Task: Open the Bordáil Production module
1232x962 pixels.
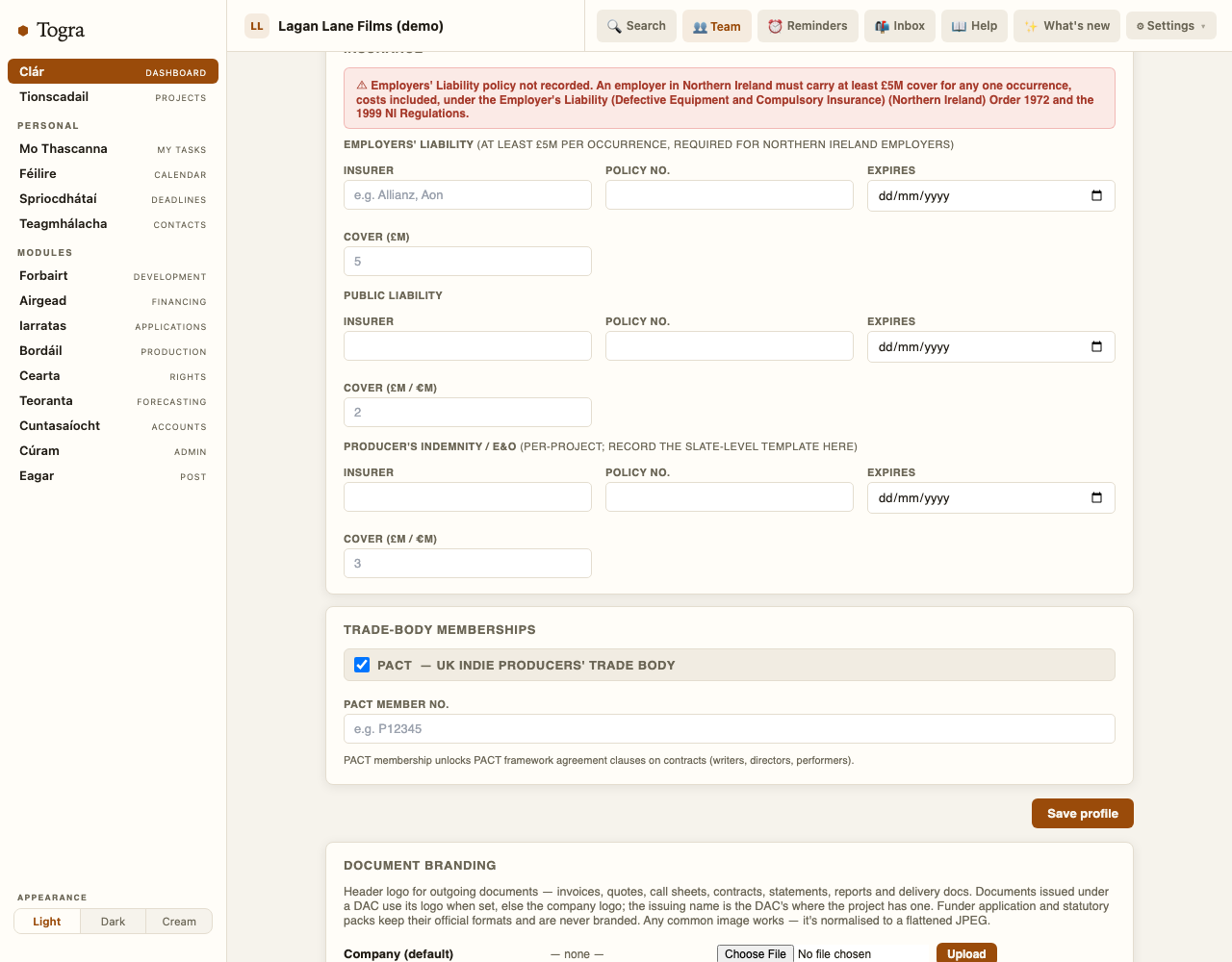Action: point(113,351)
